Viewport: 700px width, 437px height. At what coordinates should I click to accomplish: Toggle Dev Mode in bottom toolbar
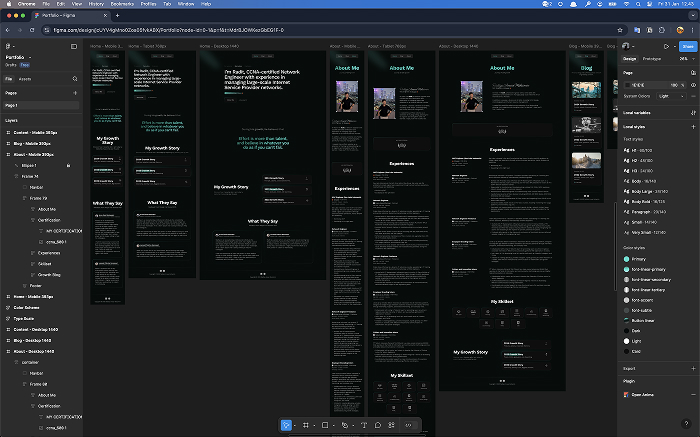click(x=408, y=425)
